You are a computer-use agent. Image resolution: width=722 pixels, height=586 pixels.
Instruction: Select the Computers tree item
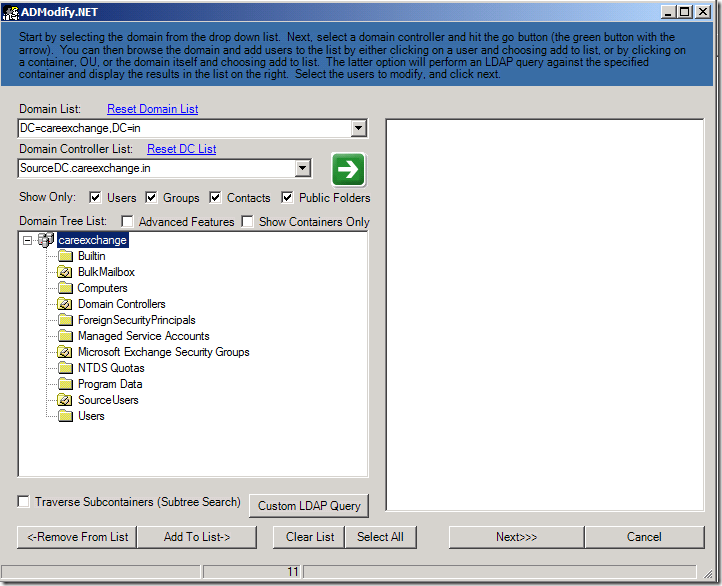[103, 288]
